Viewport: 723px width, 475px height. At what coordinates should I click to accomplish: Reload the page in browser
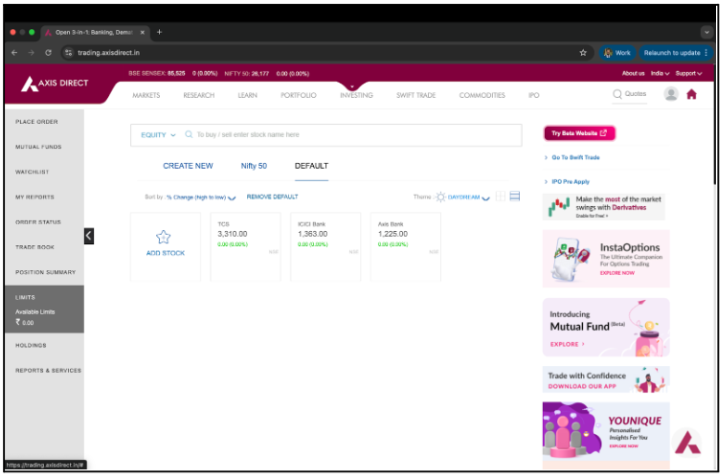tap(48, 52)
